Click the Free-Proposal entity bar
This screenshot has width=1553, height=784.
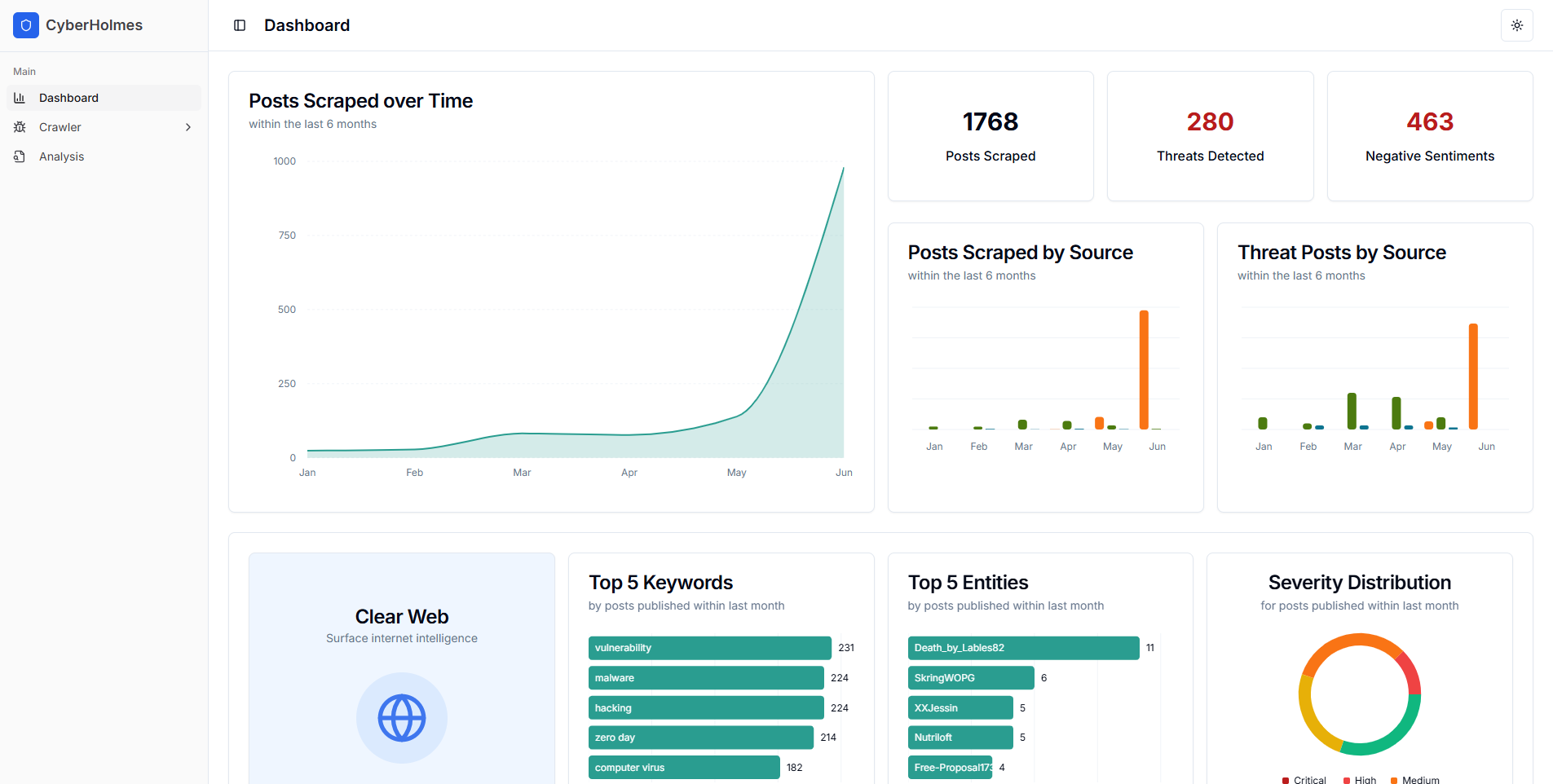click(950, 768)
